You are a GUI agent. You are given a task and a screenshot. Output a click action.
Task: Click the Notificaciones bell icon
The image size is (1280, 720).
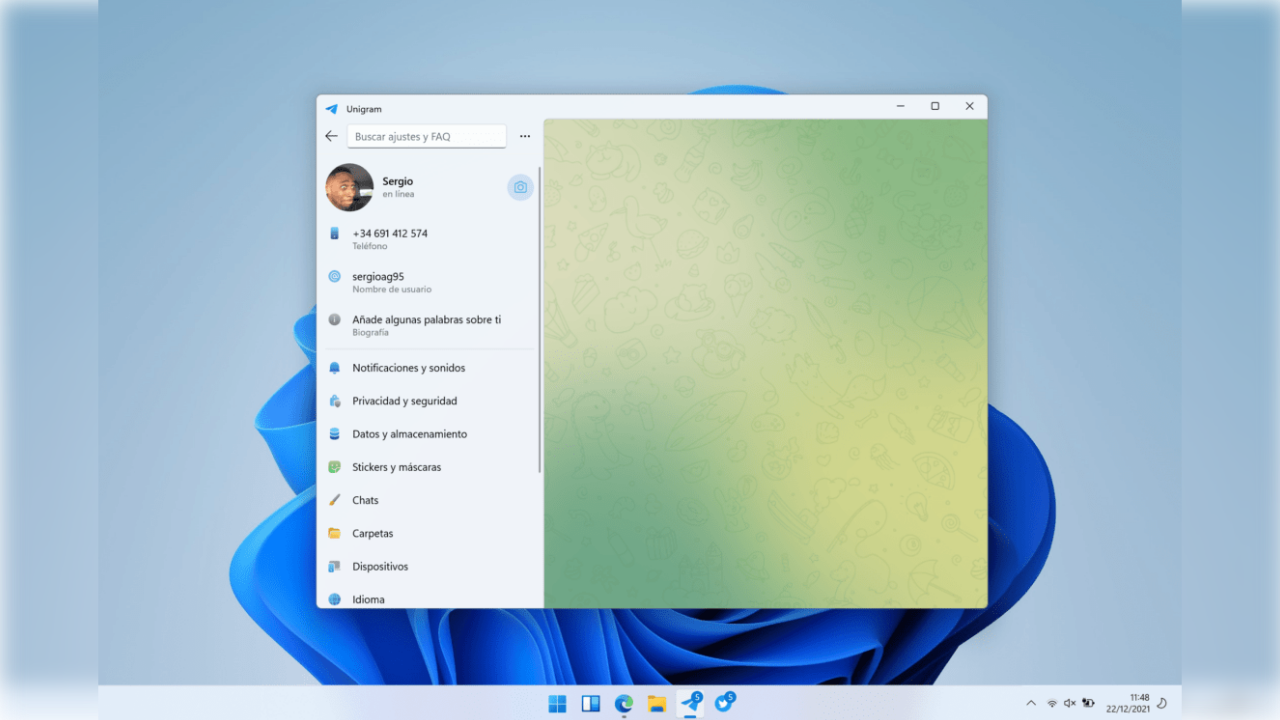point(335,368)
